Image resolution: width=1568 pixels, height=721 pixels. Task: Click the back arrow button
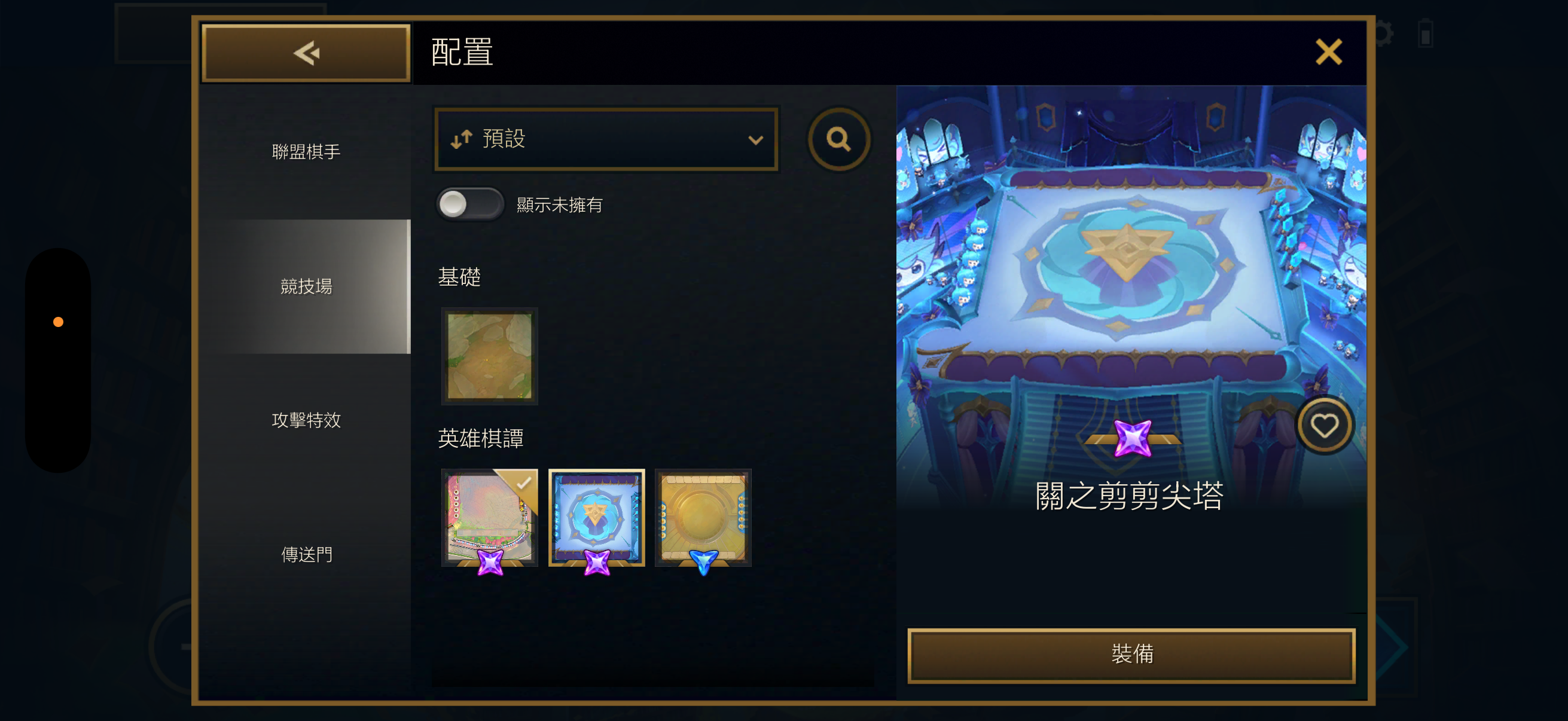coord(306,53)
